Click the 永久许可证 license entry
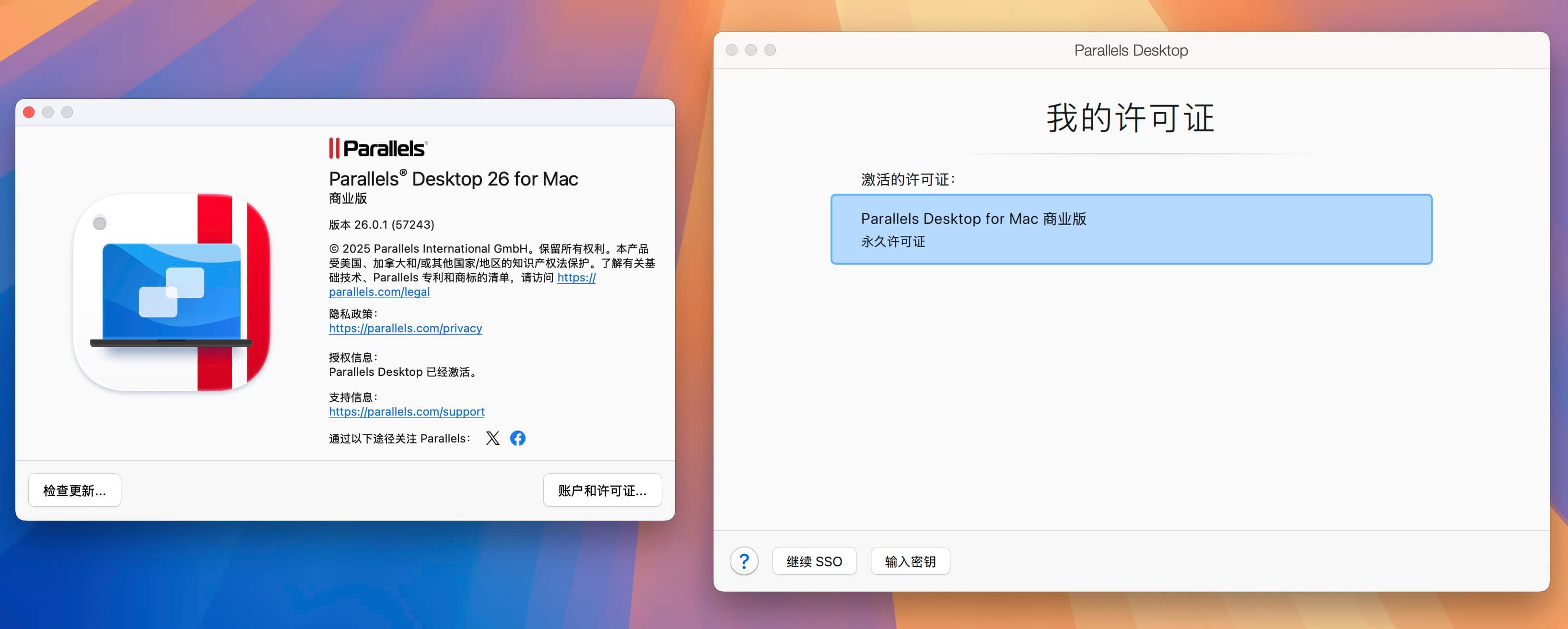The width and height of the screenshot is (1568, 629). 892,241
